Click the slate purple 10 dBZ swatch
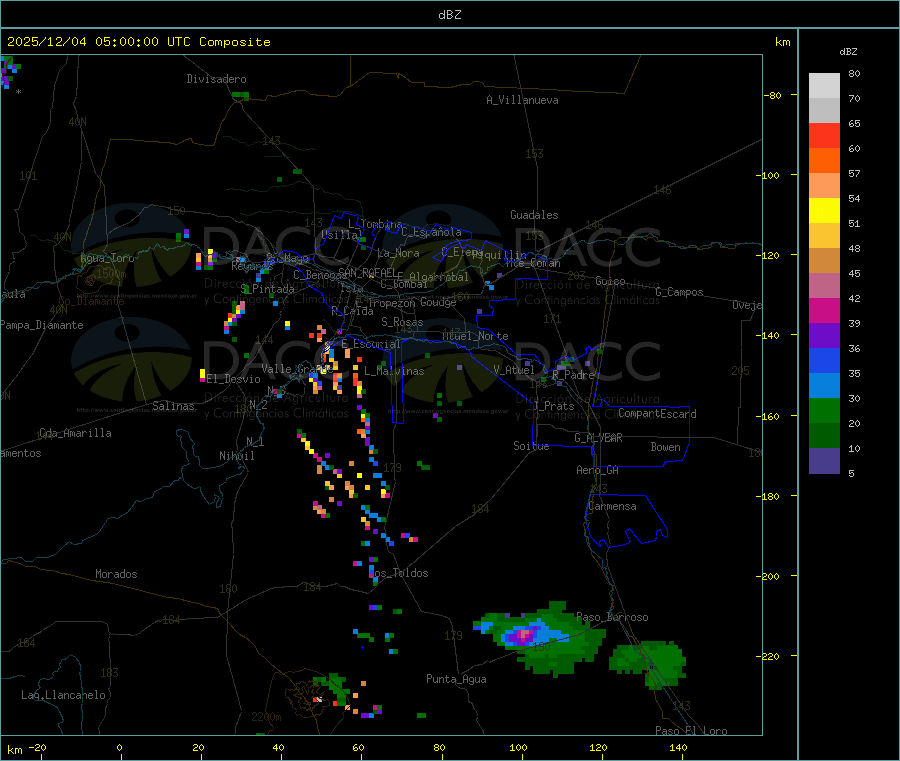The height and width of the screenshot is (761, 900). 824,461
